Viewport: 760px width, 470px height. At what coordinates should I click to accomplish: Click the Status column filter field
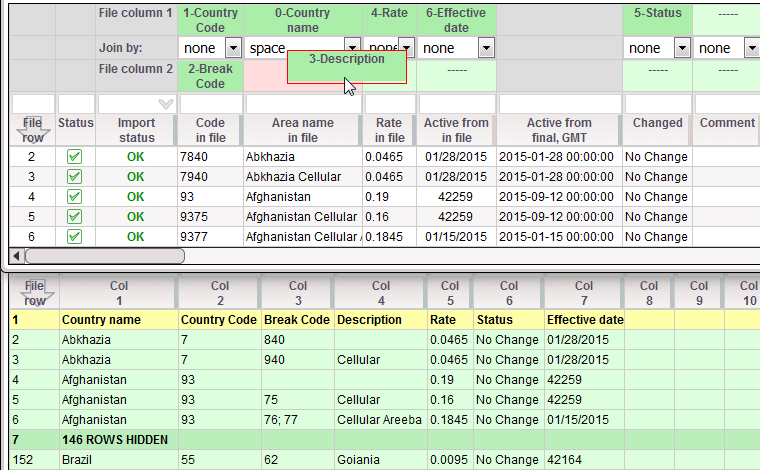(x=76, y=104)
